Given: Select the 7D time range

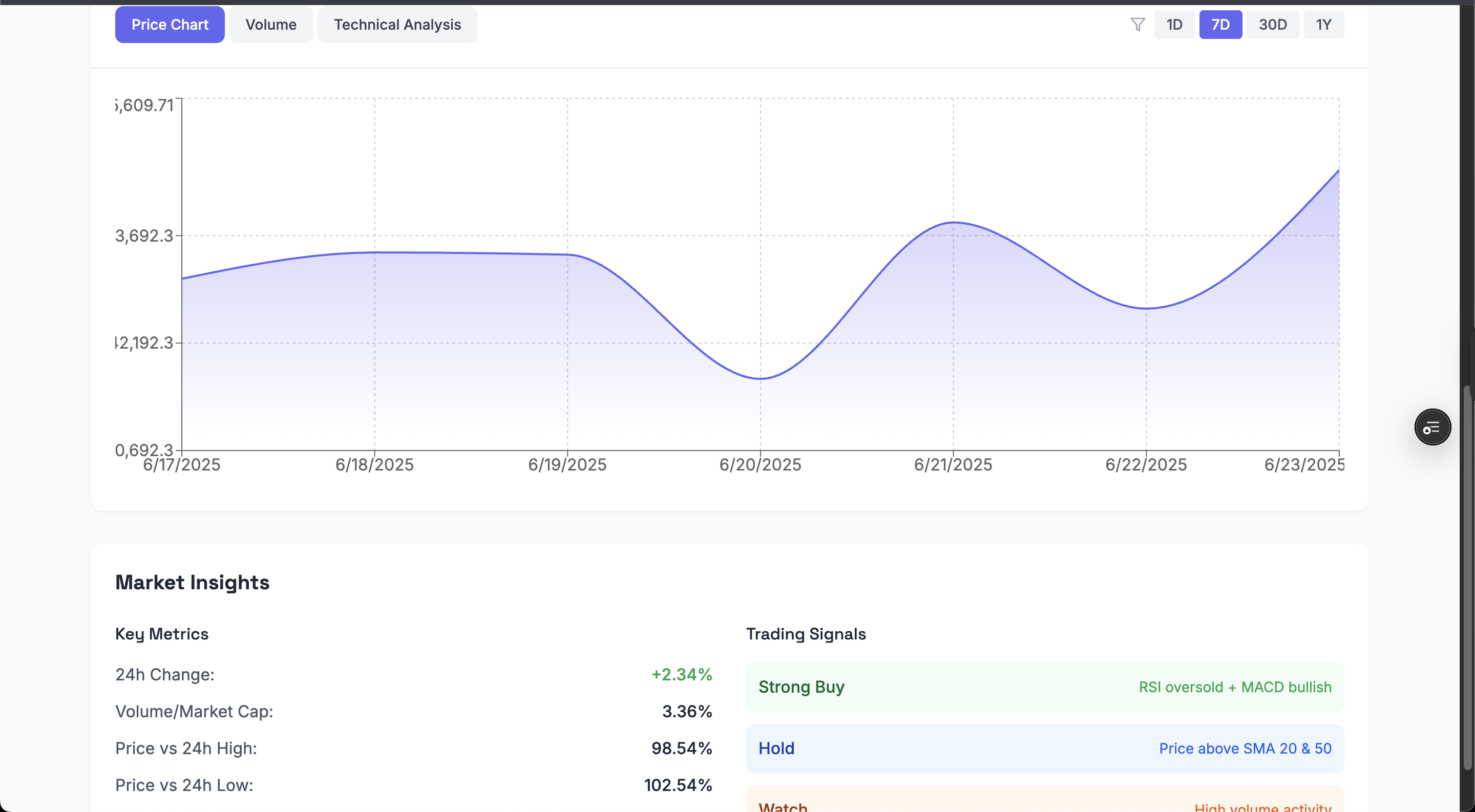Looking at the screenshot, I should tap(1220, 25).
